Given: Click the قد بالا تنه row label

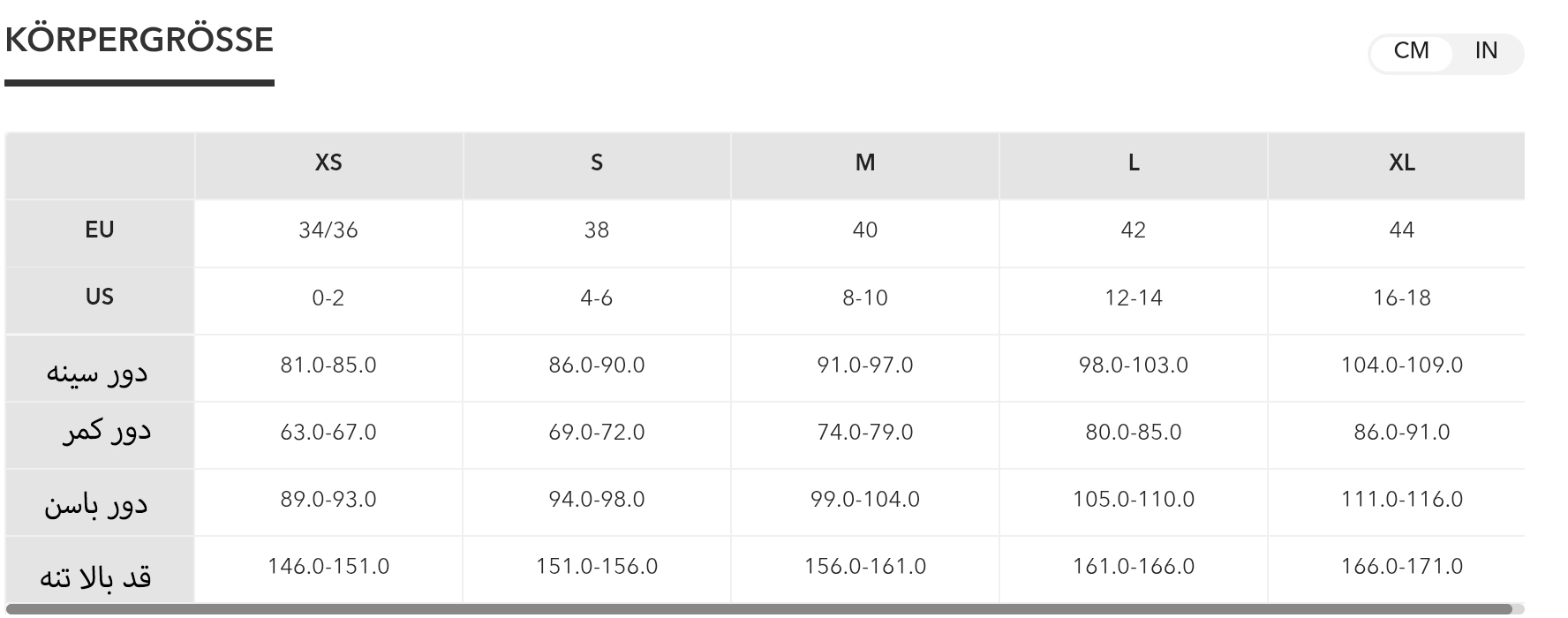Looking at the screenshot, I should 95,577.
